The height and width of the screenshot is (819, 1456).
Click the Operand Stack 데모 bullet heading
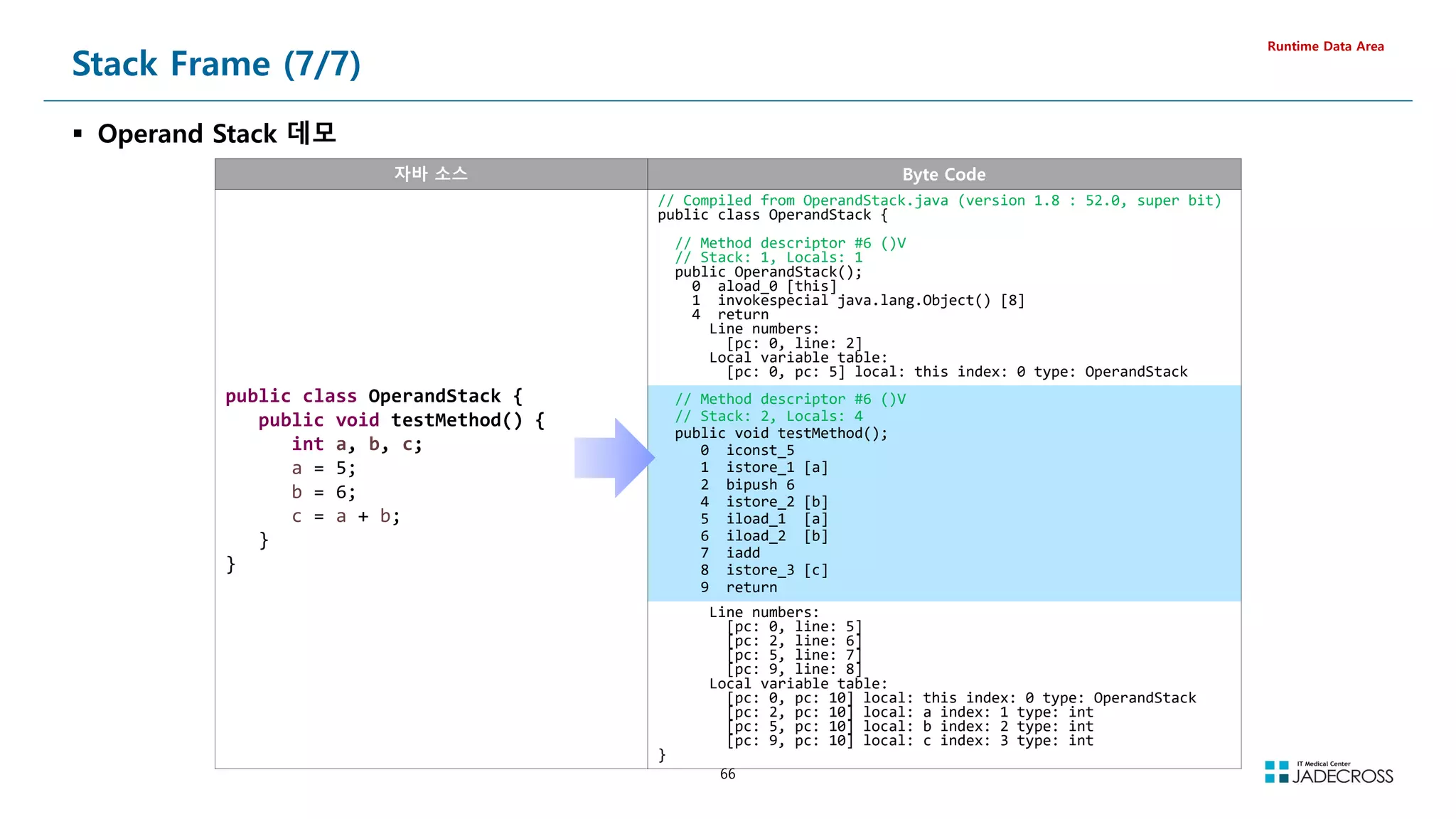[216, 134]
